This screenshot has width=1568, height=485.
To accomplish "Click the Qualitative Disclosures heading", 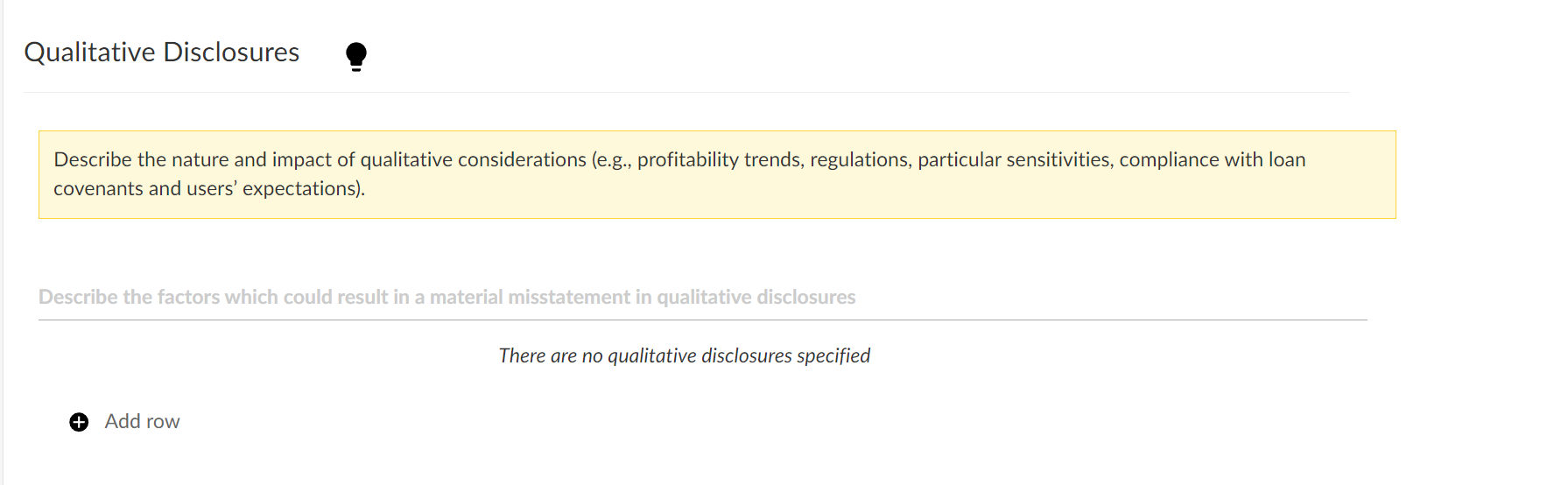I will pos(161,52).
